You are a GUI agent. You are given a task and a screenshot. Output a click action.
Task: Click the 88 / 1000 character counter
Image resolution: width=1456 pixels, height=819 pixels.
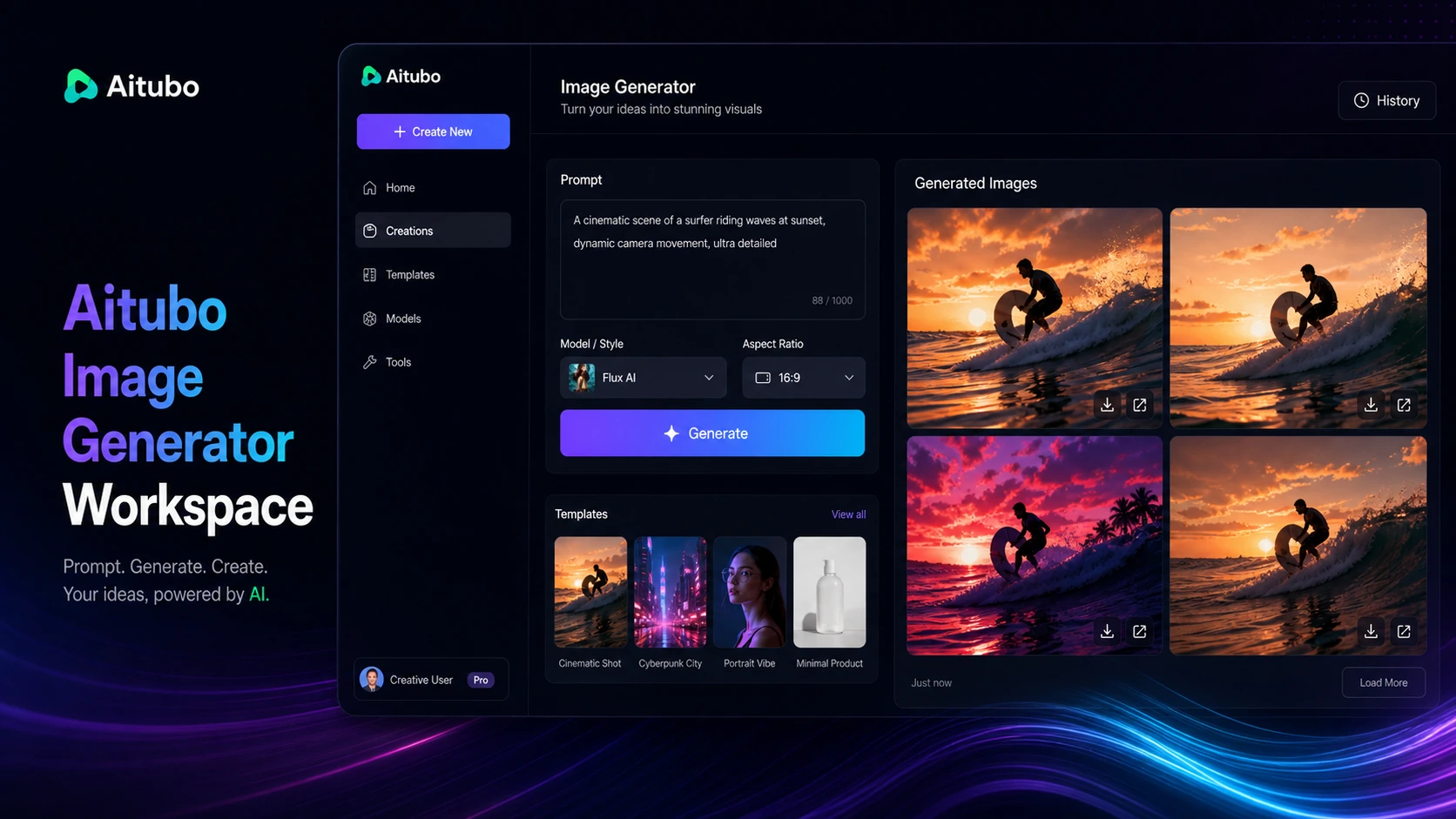click(832, 300)
